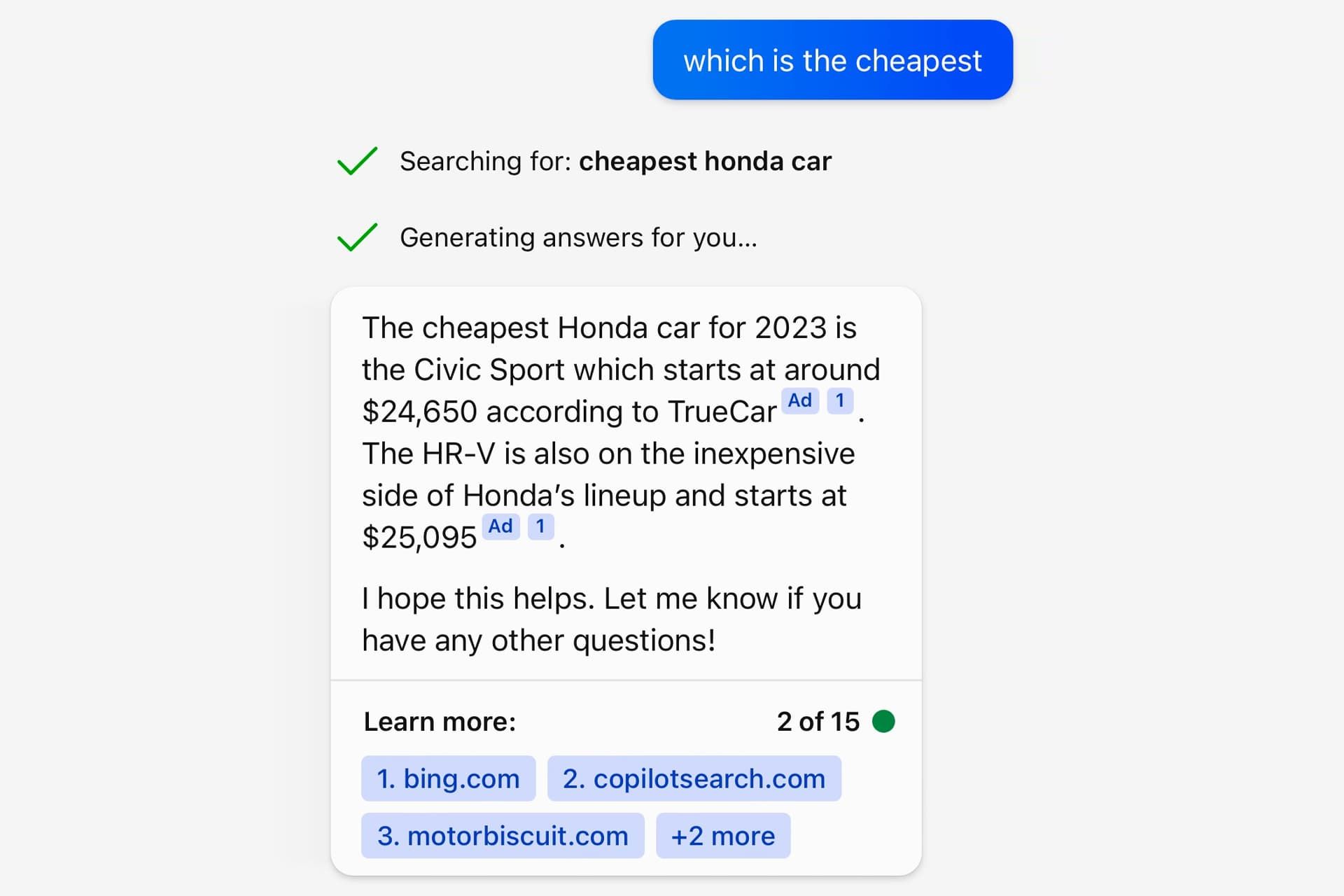Screen dimensions: 1344x896
Task: Open citation 1 after TrueCar
Action: pyautogui.click(x=840, y=401)
